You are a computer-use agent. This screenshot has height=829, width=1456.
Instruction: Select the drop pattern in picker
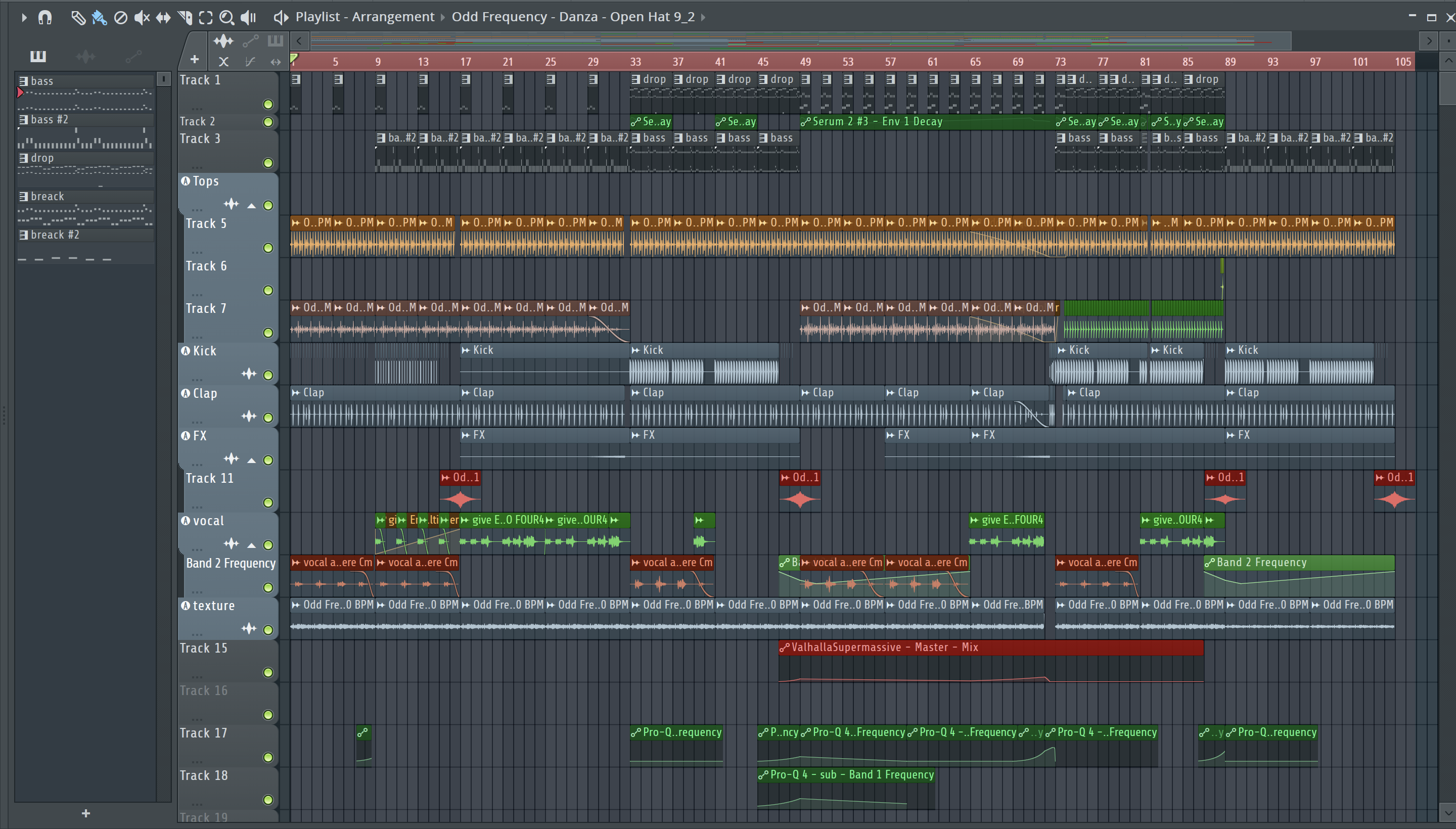coord(85,170)
